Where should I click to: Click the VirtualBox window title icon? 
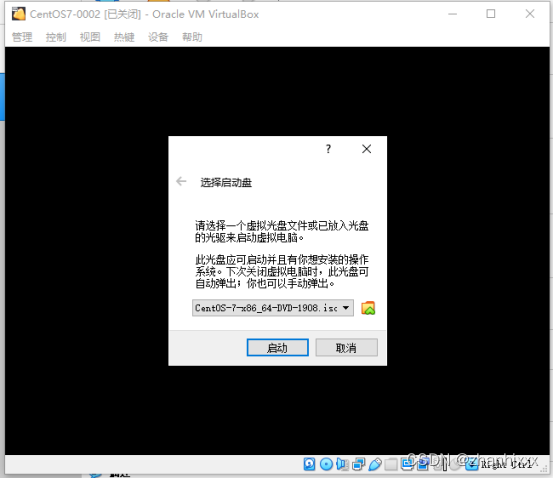[19, 14]
